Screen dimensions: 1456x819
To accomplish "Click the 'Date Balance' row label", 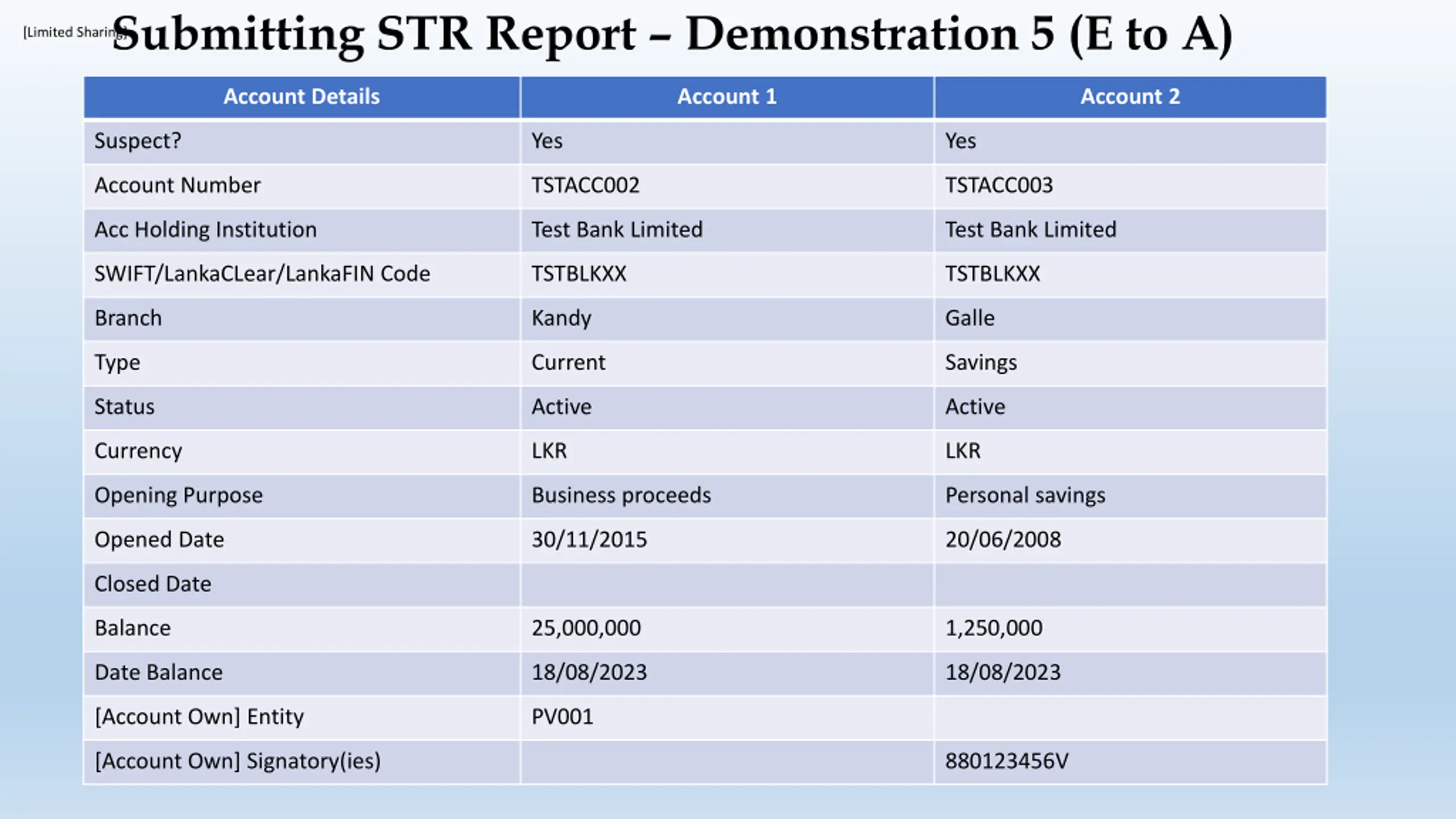I will 159,673.
